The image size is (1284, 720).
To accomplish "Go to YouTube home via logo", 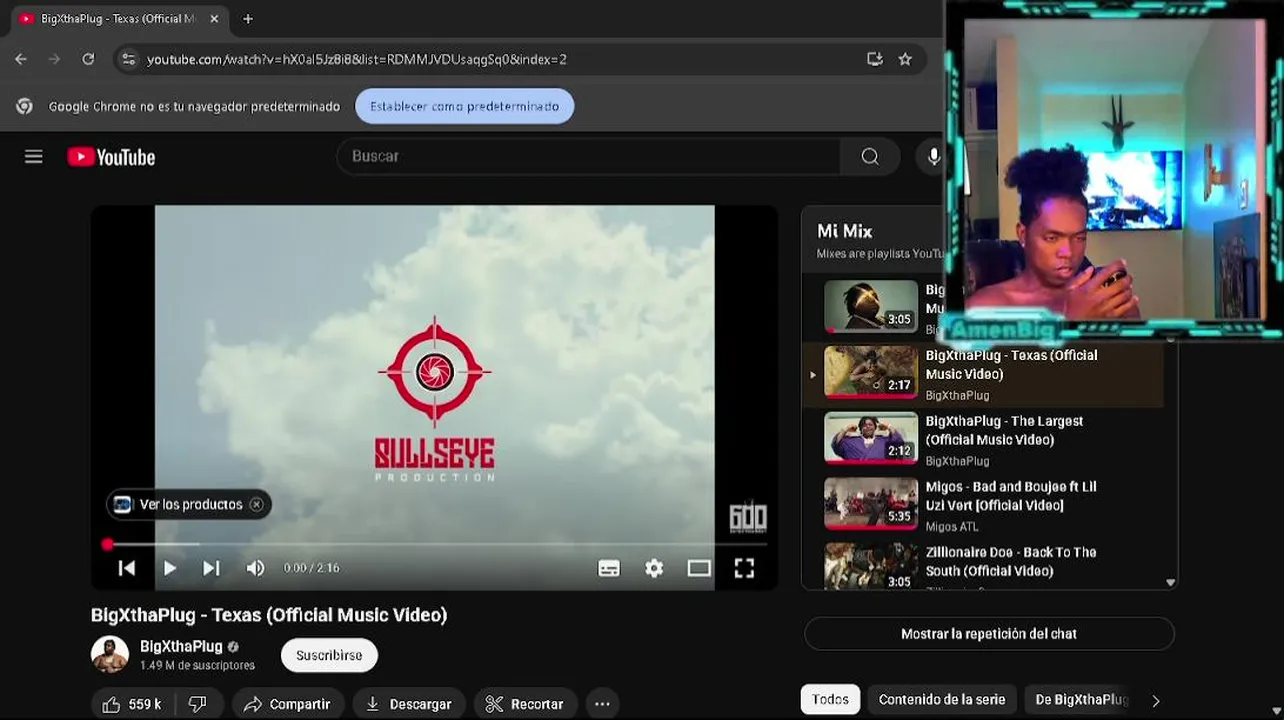I will tap(111, 157).
